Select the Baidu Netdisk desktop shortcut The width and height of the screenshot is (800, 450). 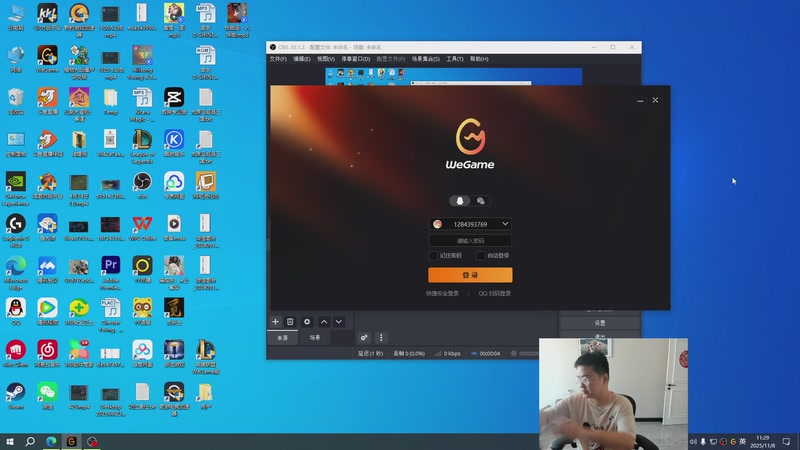(142, 354)
